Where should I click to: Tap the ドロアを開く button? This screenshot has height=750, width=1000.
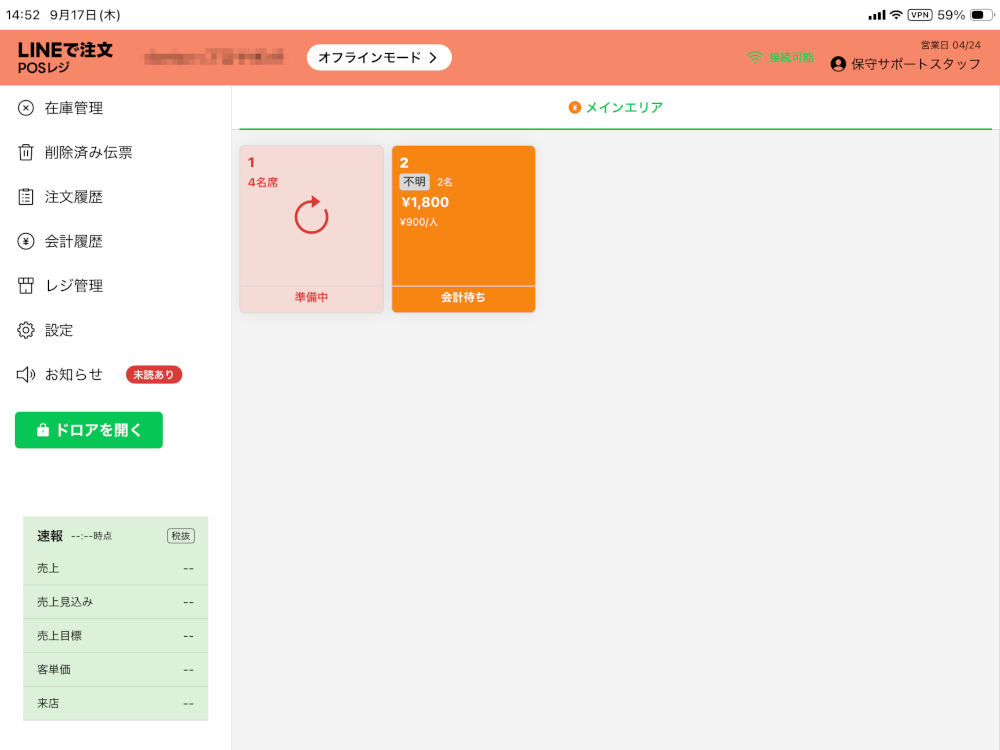coord(89,430)
